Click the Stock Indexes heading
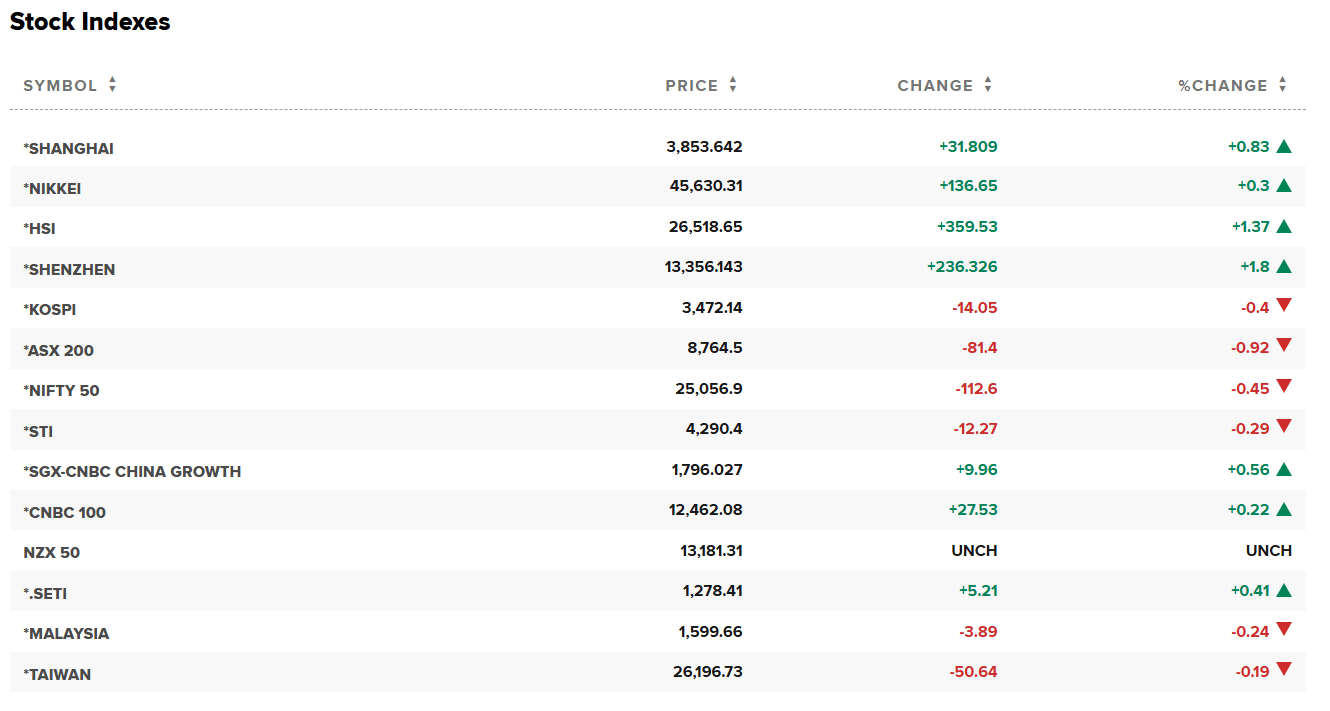 (90, 22)
